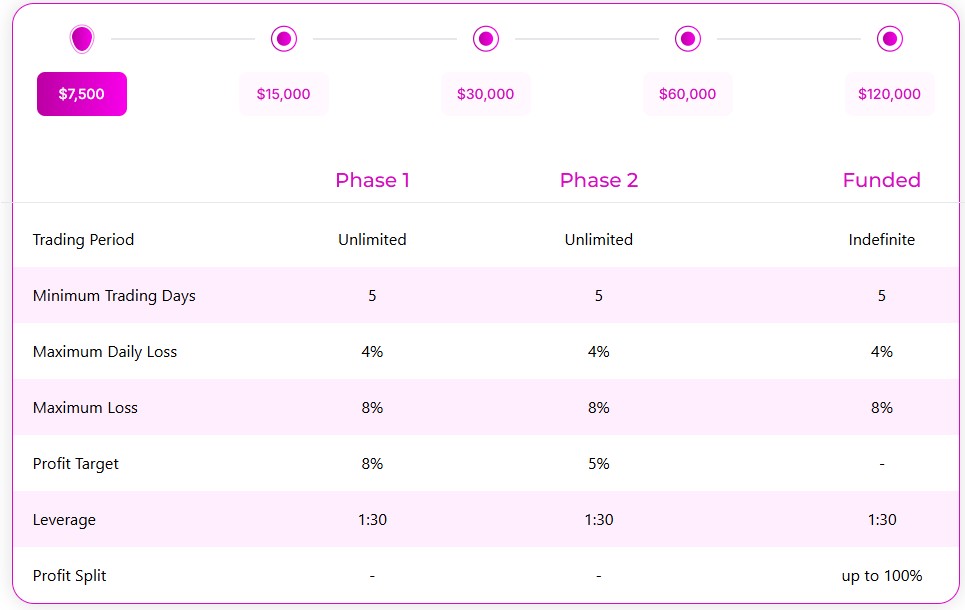Click the Profit Target row label
The height and width of the screenshot is (610, 965).
[x=76, y=464]
